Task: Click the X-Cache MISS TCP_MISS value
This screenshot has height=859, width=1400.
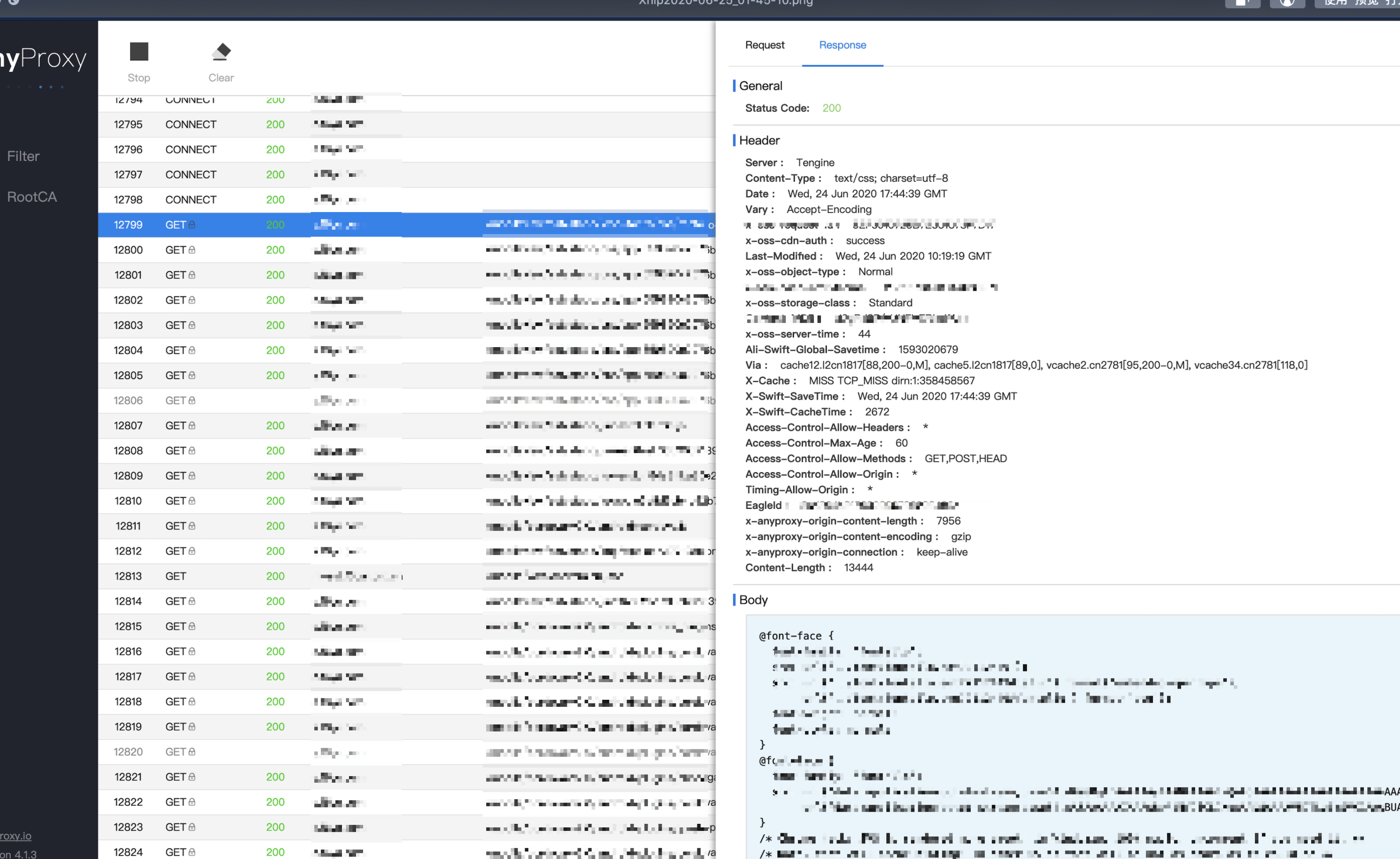Action: (891, 380)
